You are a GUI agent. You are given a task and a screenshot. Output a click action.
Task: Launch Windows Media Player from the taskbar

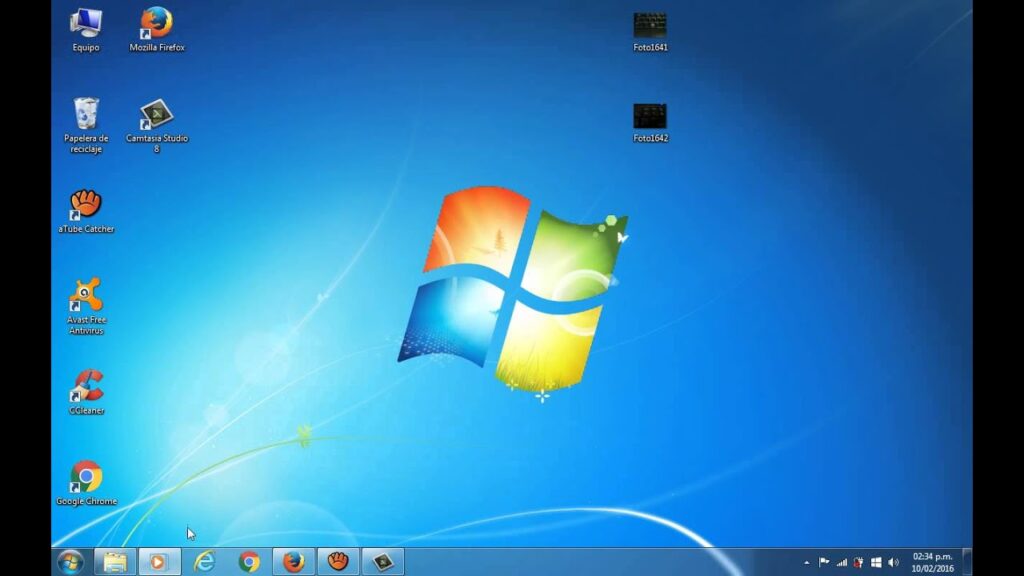[159, 563]
